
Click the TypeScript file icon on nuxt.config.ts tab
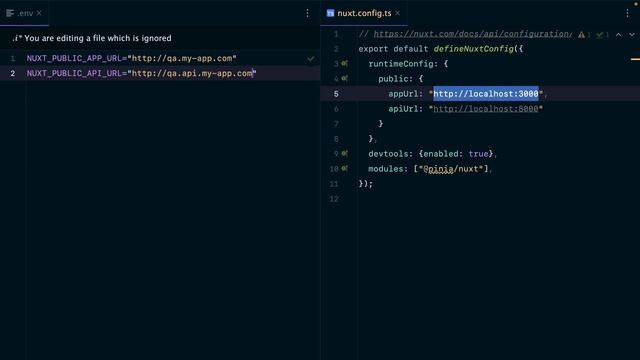(x=330, y=13)
